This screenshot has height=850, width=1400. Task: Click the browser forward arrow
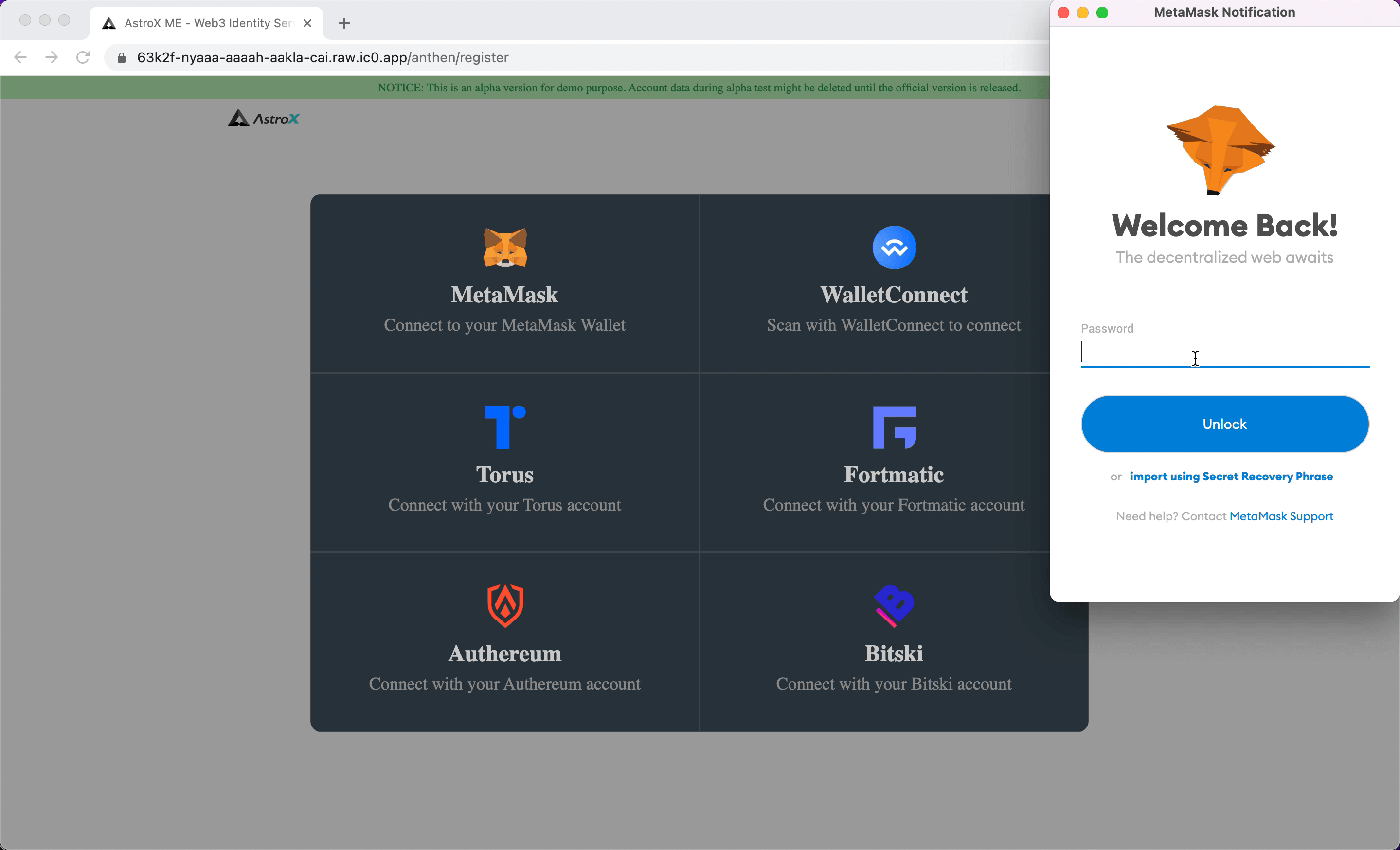point(52,57)
